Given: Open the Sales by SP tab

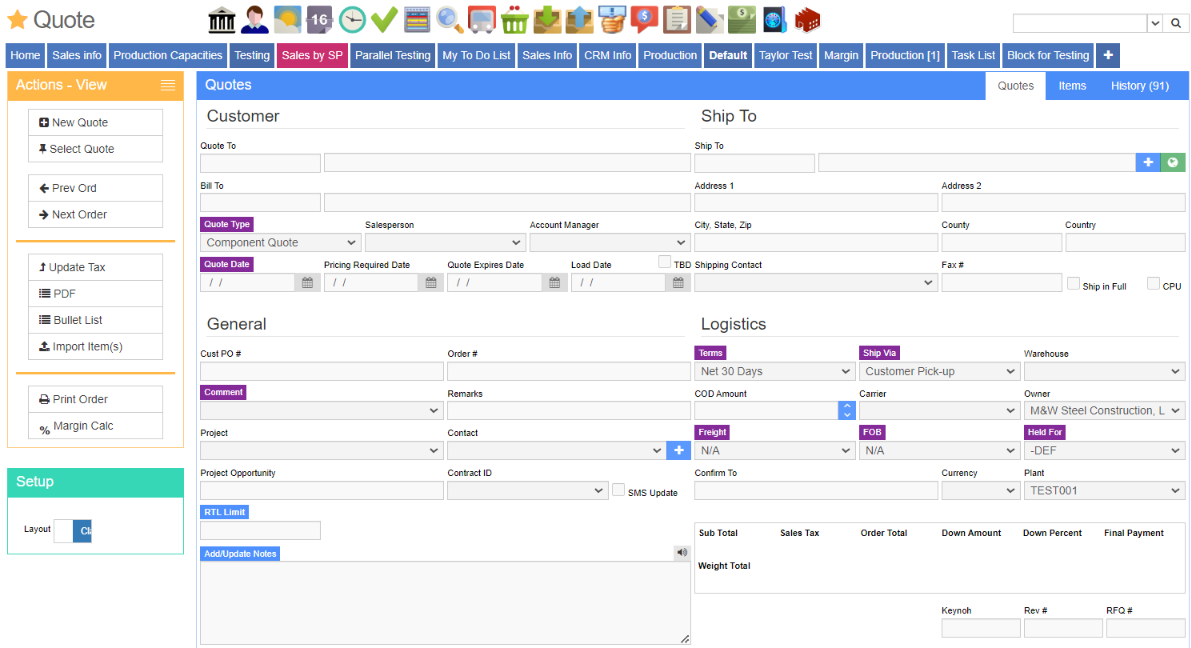Looking at the screenshot, I should pos(312,56).
